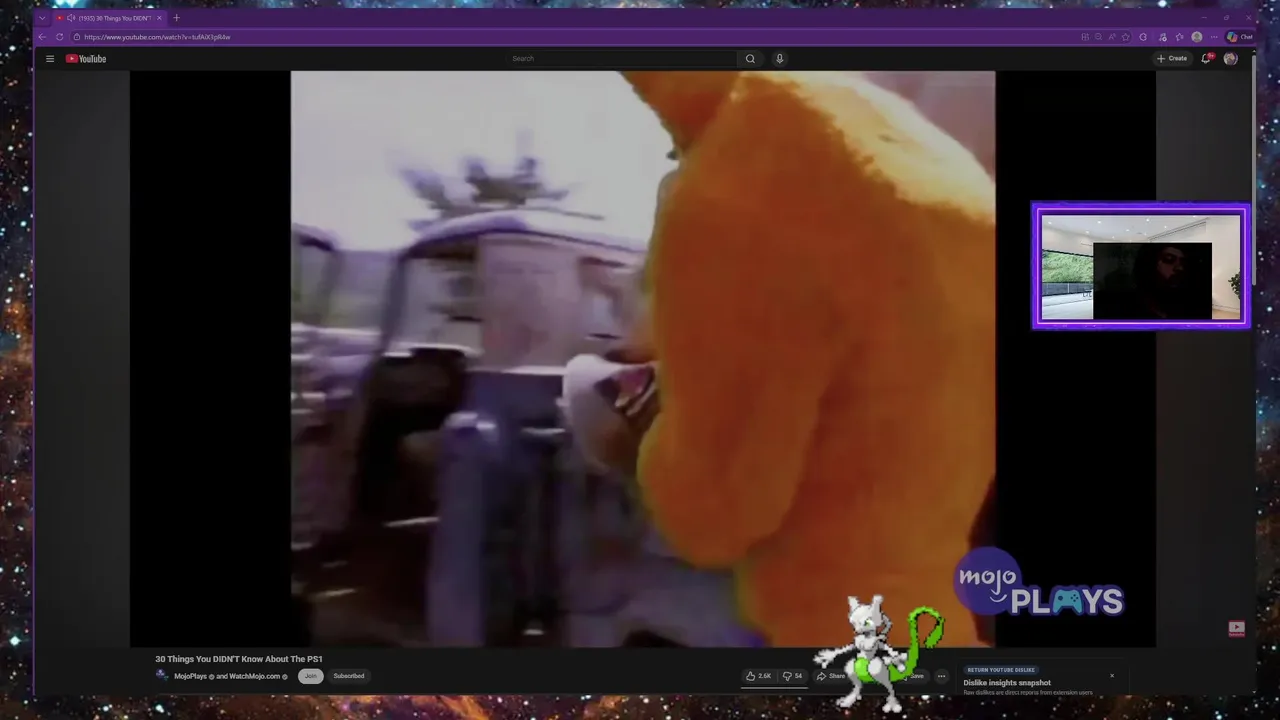Mute tab using speaker icon on tab

coord(71,18)
